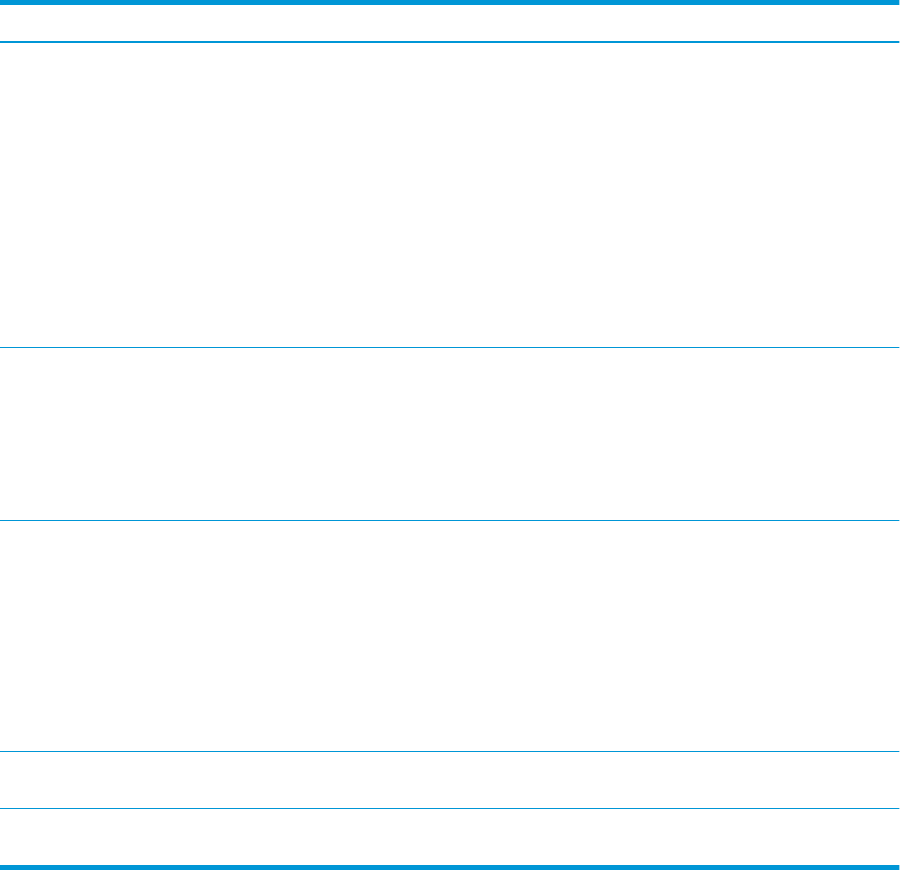
Task: Select the second blank body row
Action: pyautogui.click(x=450, y=434)
